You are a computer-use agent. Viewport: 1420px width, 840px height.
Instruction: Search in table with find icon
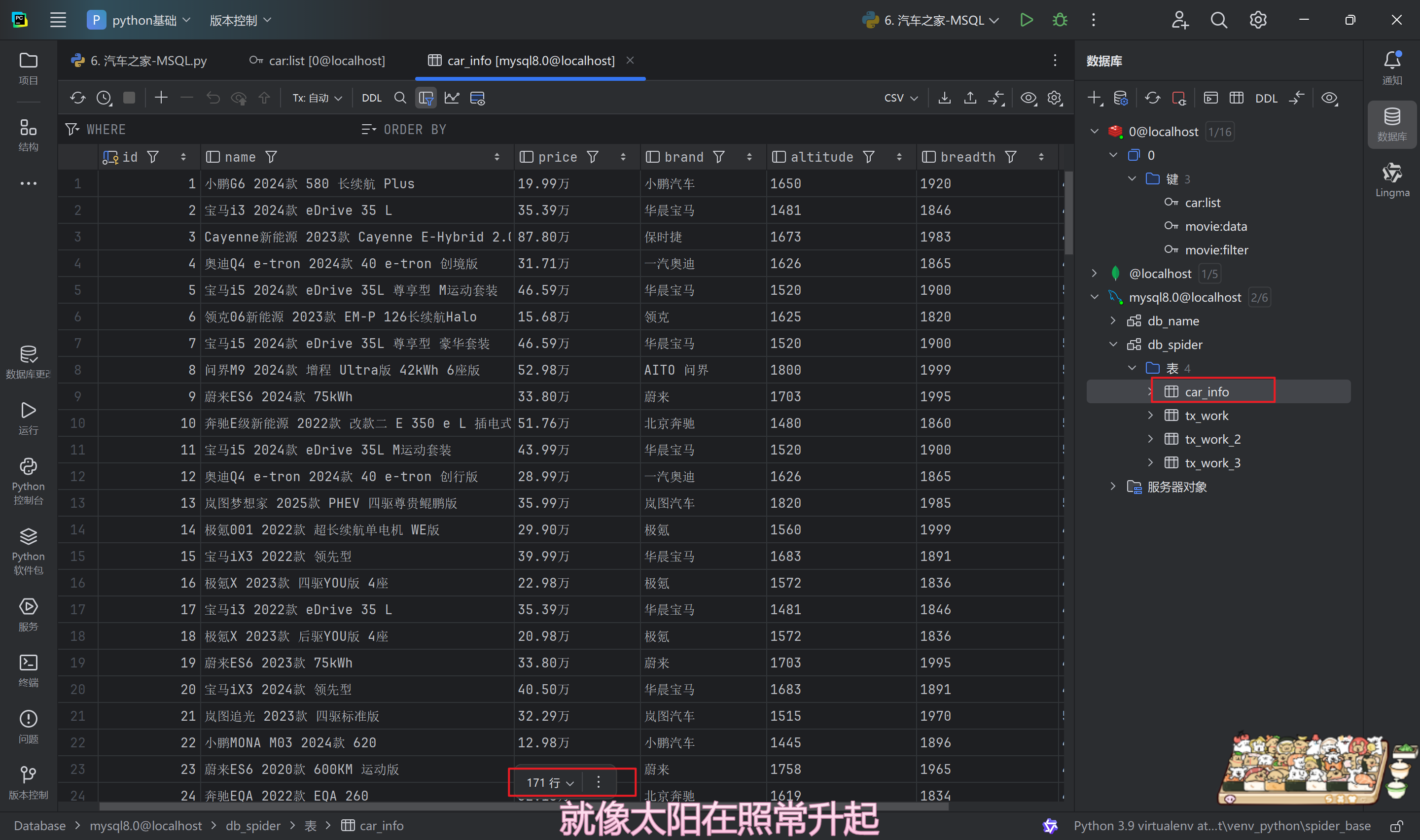click(399, 98)
